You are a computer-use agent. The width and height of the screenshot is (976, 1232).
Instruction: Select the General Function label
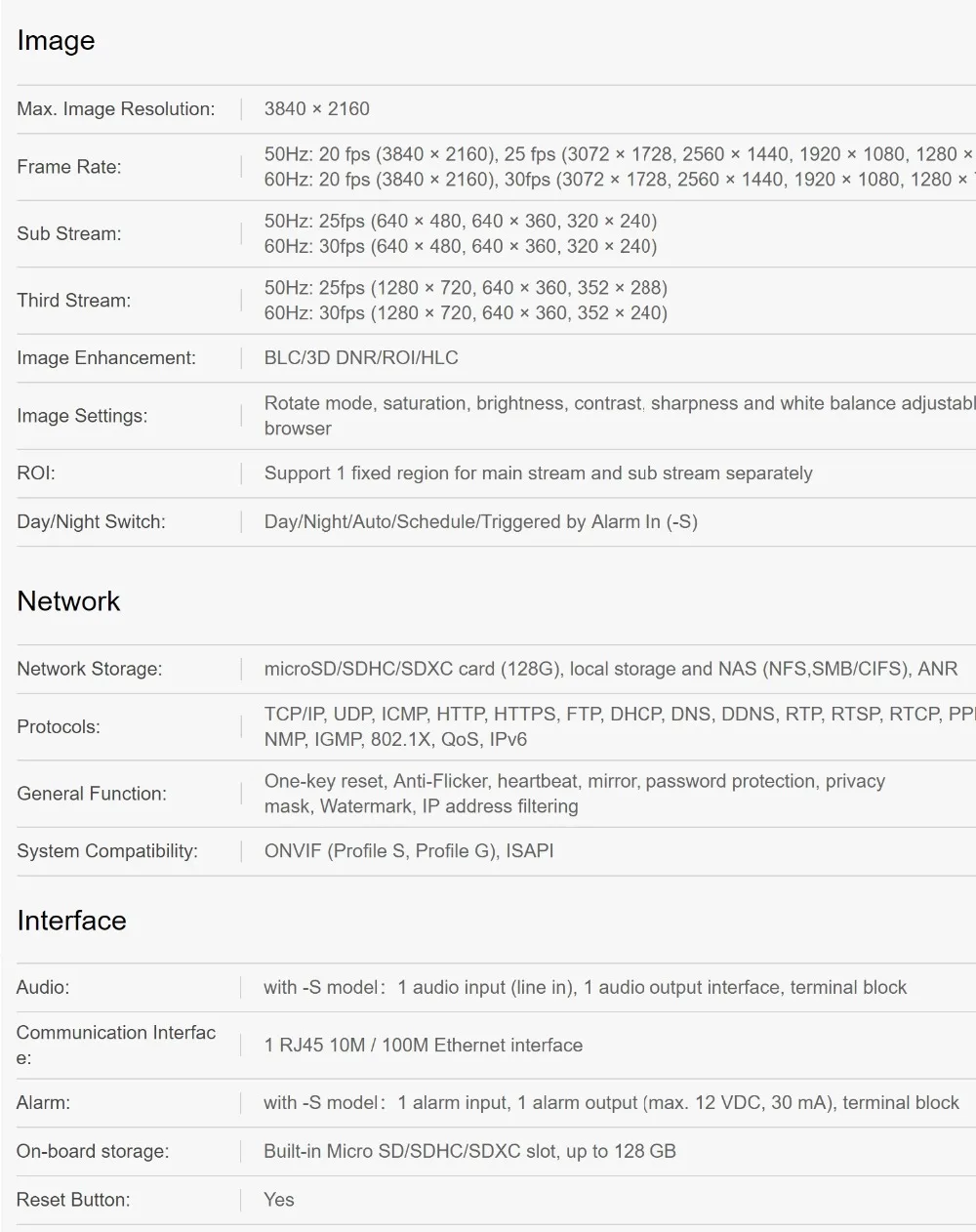tap(91, 794)
